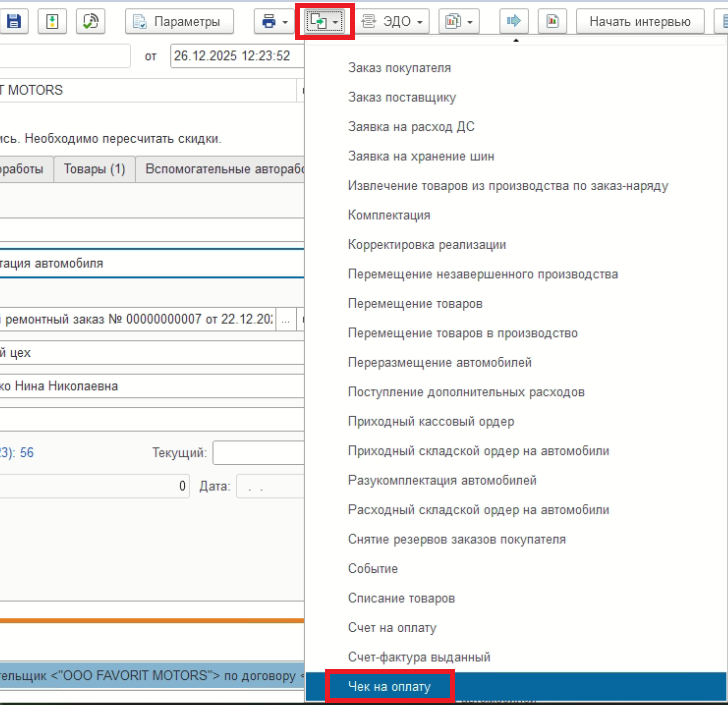Click the blue right arrow icon

click(514, 21)
